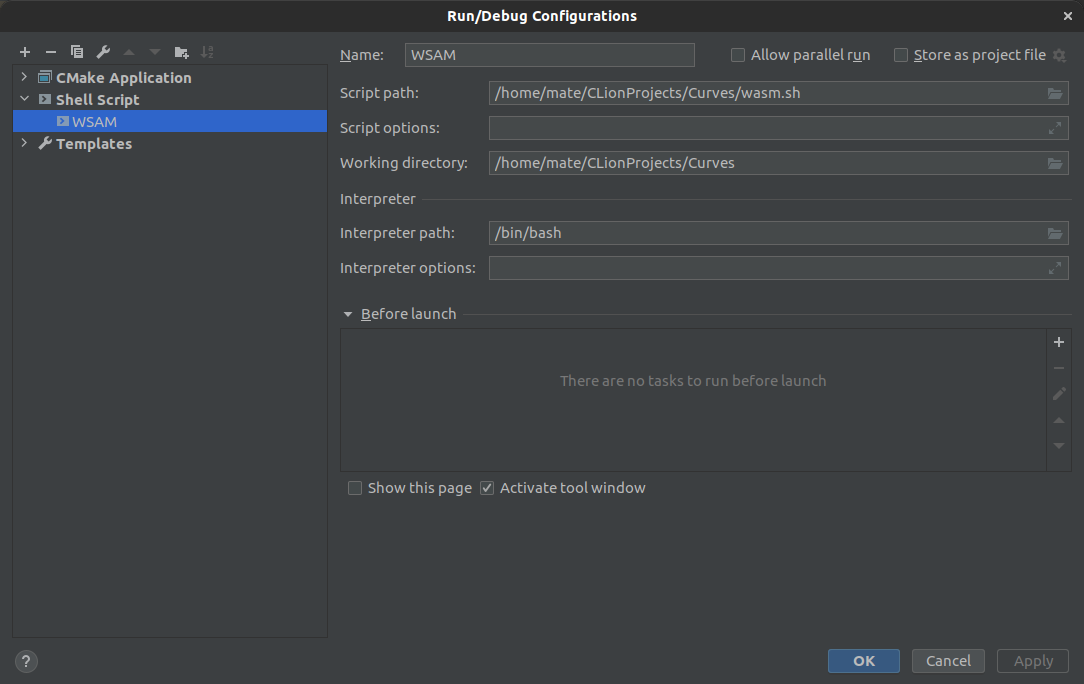The image size is (1084, 684).
Task: Click into the Interpreter path field
Action: [765, 233]
